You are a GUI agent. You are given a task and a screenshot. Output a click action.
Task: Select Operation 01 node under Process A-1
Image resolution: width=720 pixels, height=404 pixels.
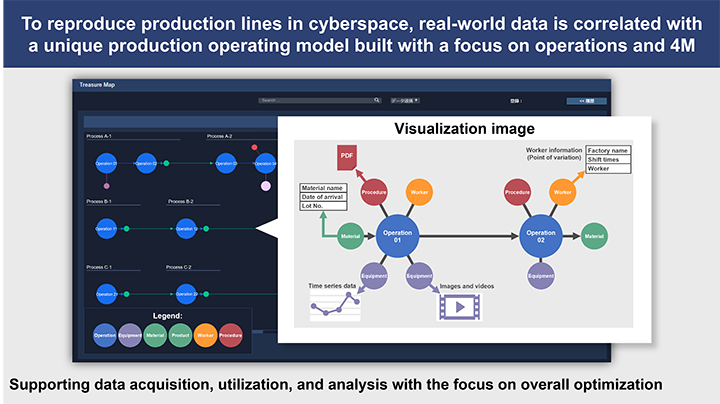[x=106, y=163]
